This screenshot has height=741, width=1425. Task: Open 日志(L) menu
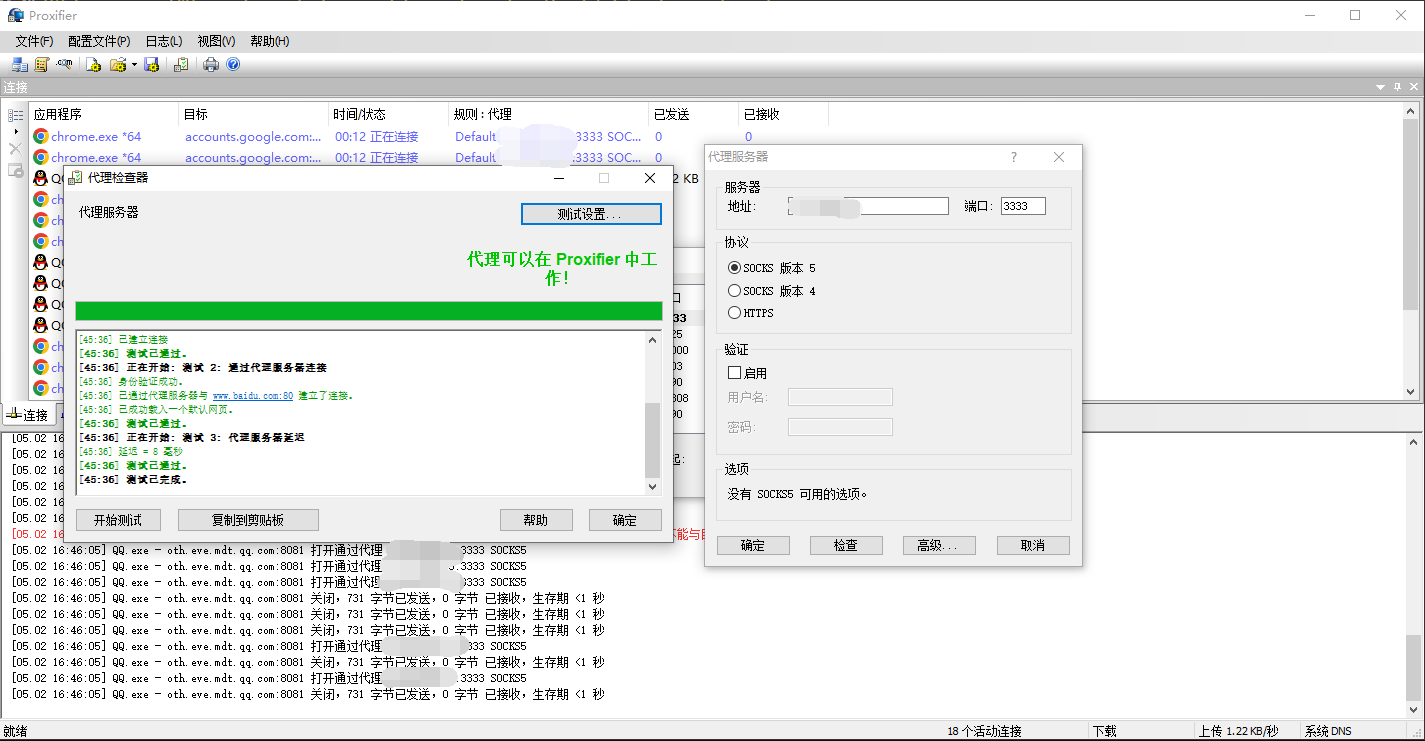click(x=164, y=41)
